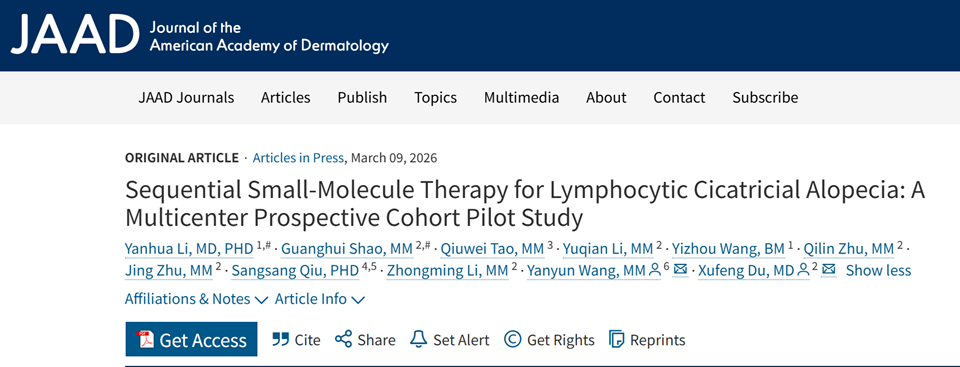Expand Affiliations & Notes section
This screenshot has width=960, height=367.
pos(197,299)
